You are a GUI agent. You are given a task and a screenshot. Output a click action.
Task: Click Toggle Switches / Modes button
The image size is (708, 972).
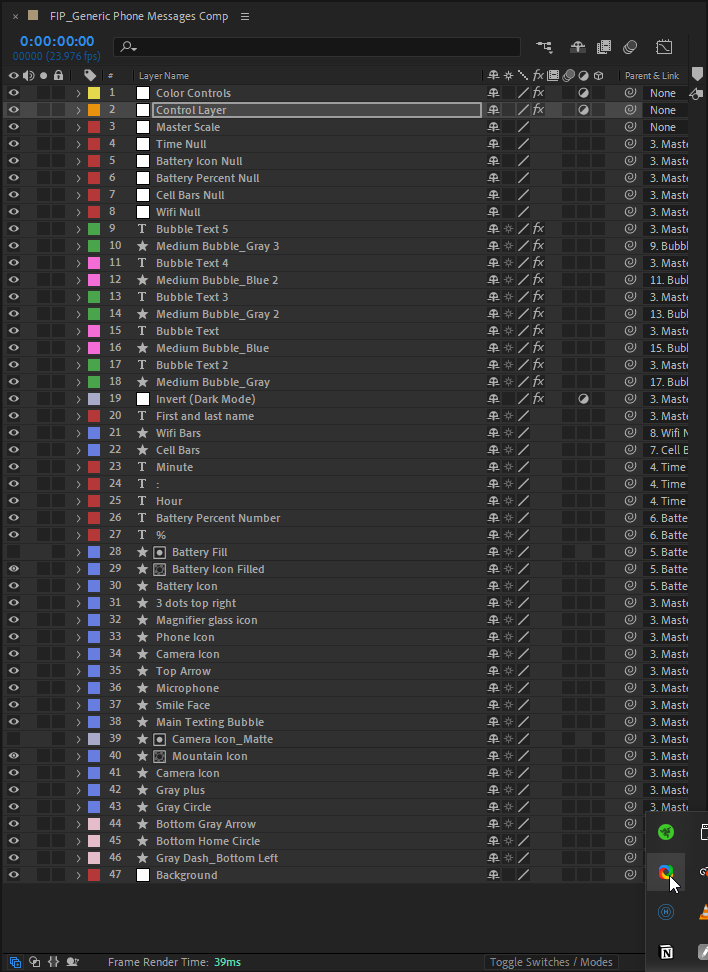pyautogui.click(x=551, y=962)
